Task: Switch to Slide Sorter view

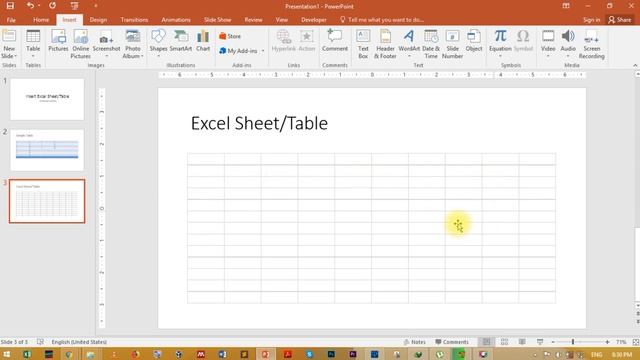Action: click(x=504, y=342)
